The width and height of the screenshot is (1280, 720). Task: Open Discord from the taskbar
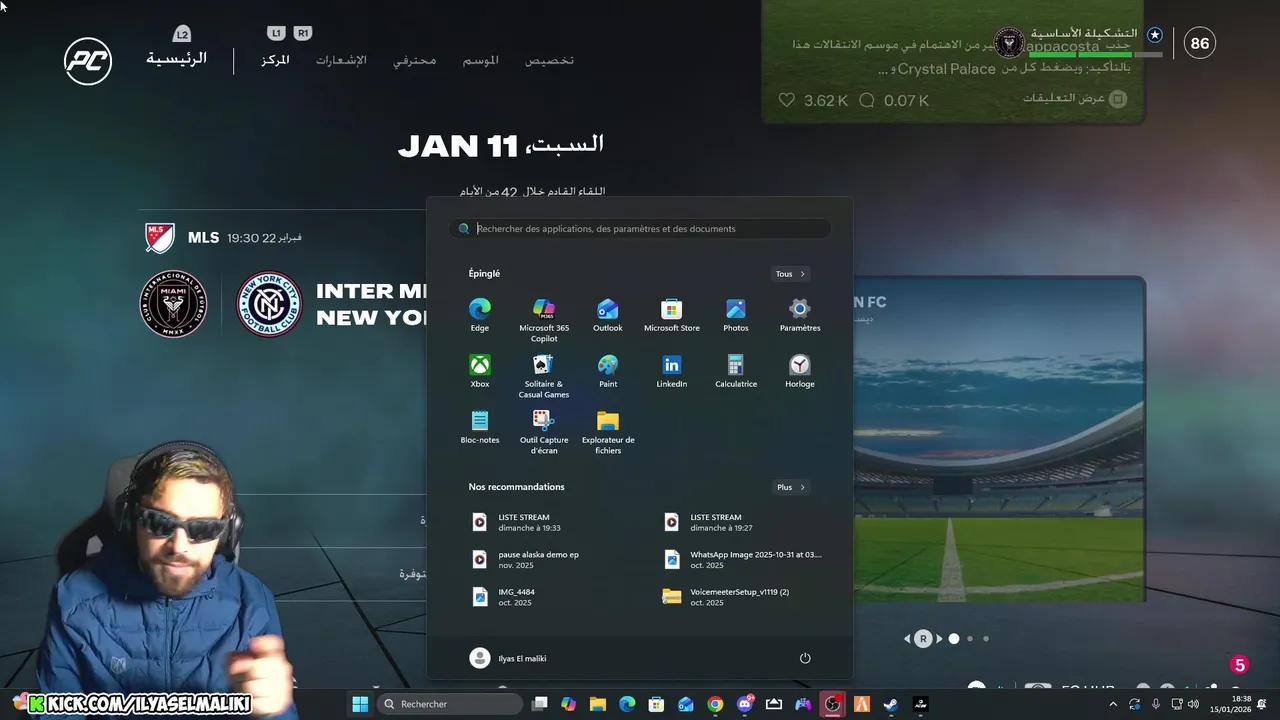(745, 704)
